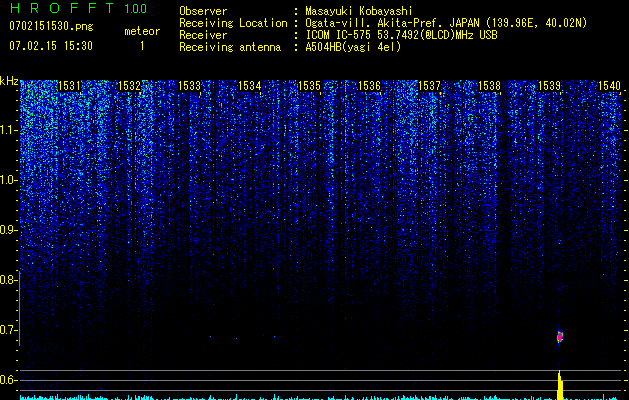Click the A504HB(yagi 4el) antenna text
Screen dimensions: 629x400
[353, 47]
